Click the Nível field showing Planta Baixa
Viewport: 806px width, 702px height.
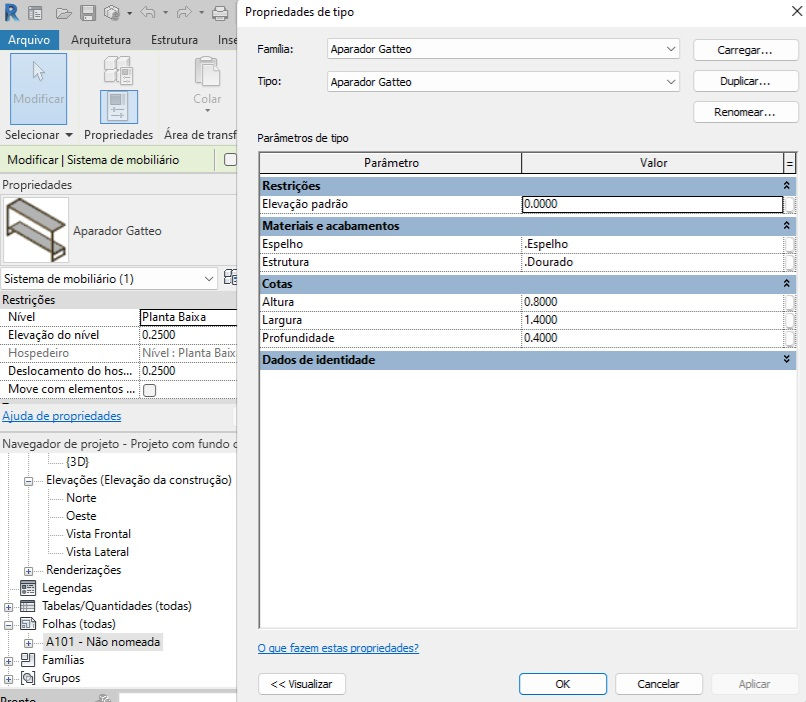[x=188, y=317]
